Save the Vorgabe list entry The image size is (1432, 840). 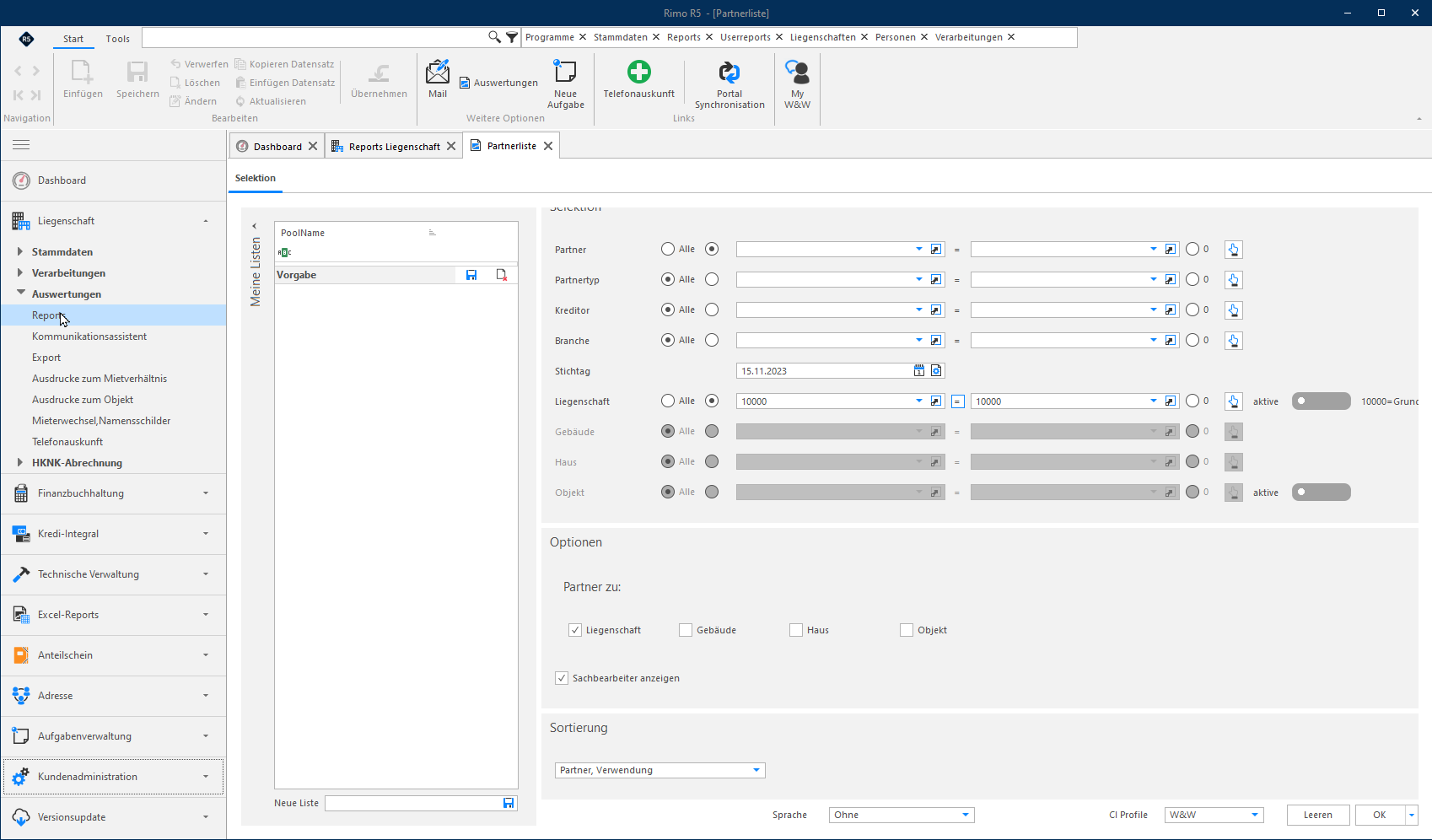471,275
